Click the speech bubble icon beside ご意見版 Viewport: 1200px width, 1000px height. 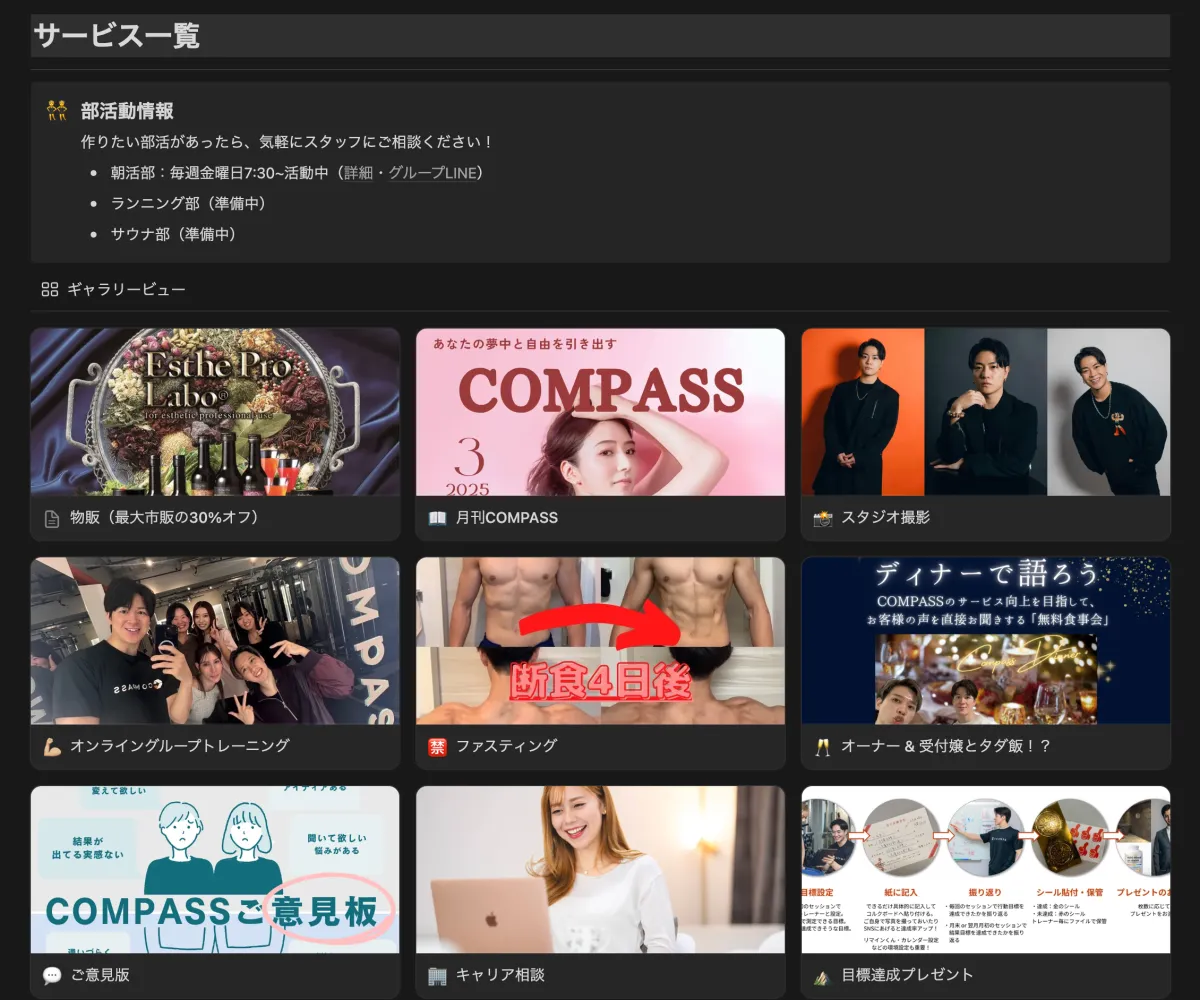tap(52, 975)
